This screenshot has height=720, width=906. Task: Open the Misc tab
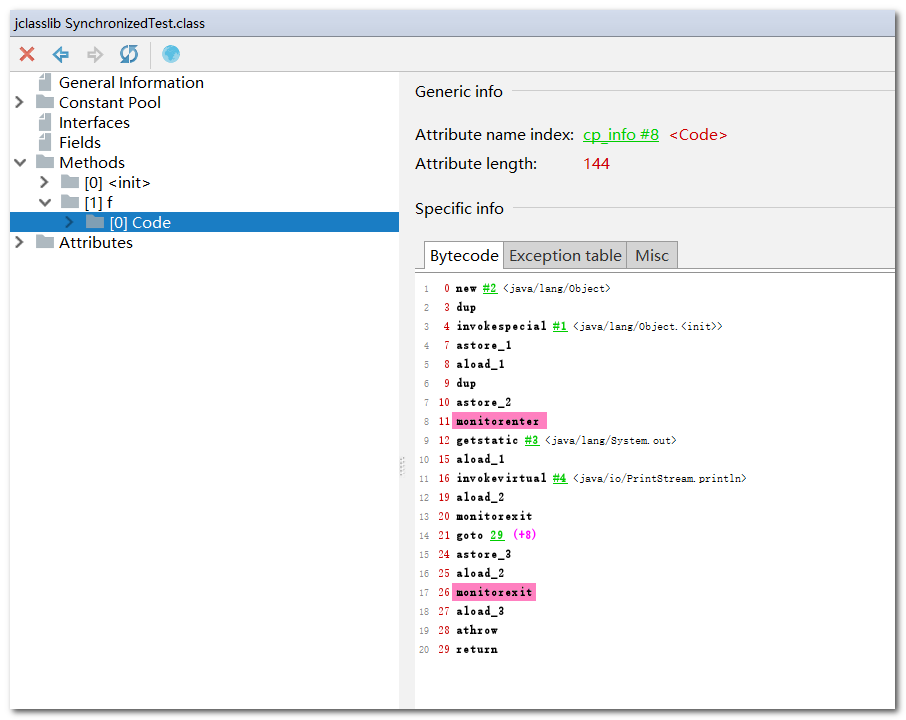[x=652, y=256]
